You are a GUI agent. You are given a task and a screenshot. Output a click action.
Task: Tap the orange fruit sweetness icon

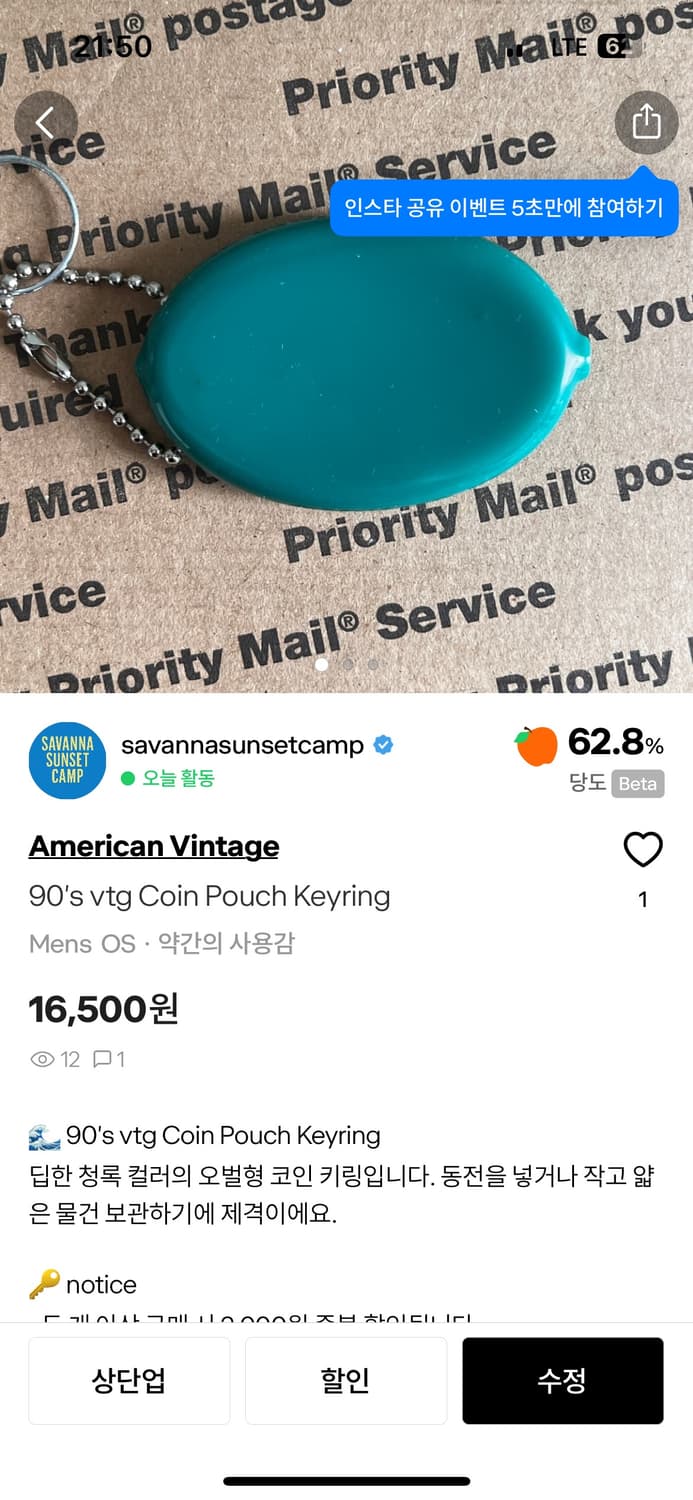pyautogui.click(x=536, y=745)
